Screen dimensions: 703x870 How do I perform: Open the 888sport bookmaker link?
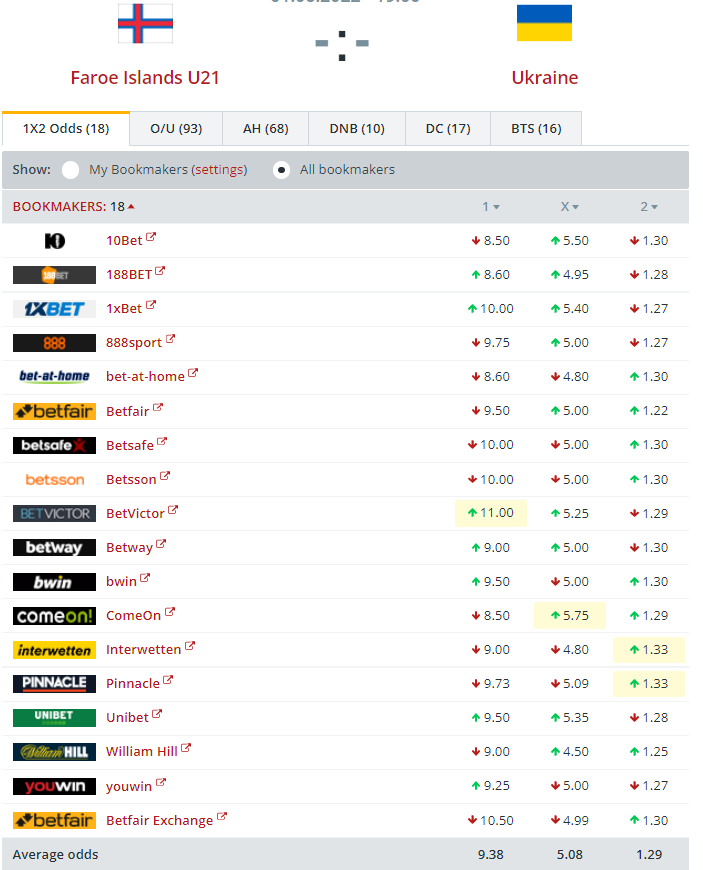[x=134, y=343]
